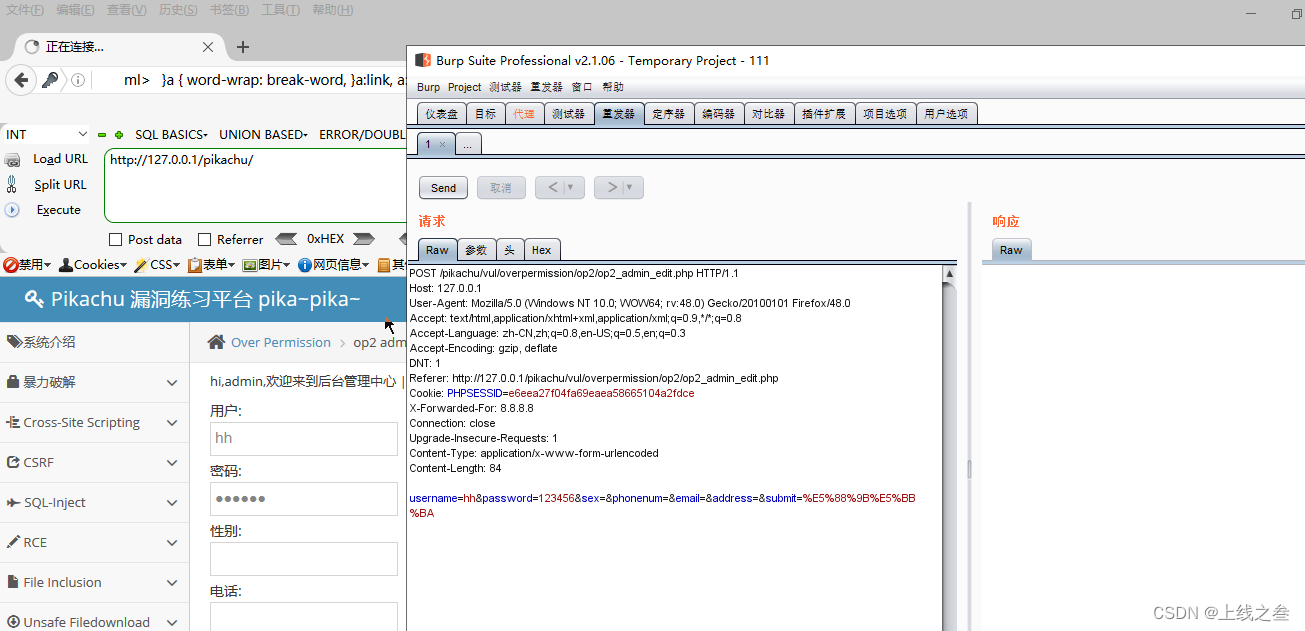Screen dimensions: 1305x631
Task: Switch to Burp 目标 tab
Action: pos(485,114)
